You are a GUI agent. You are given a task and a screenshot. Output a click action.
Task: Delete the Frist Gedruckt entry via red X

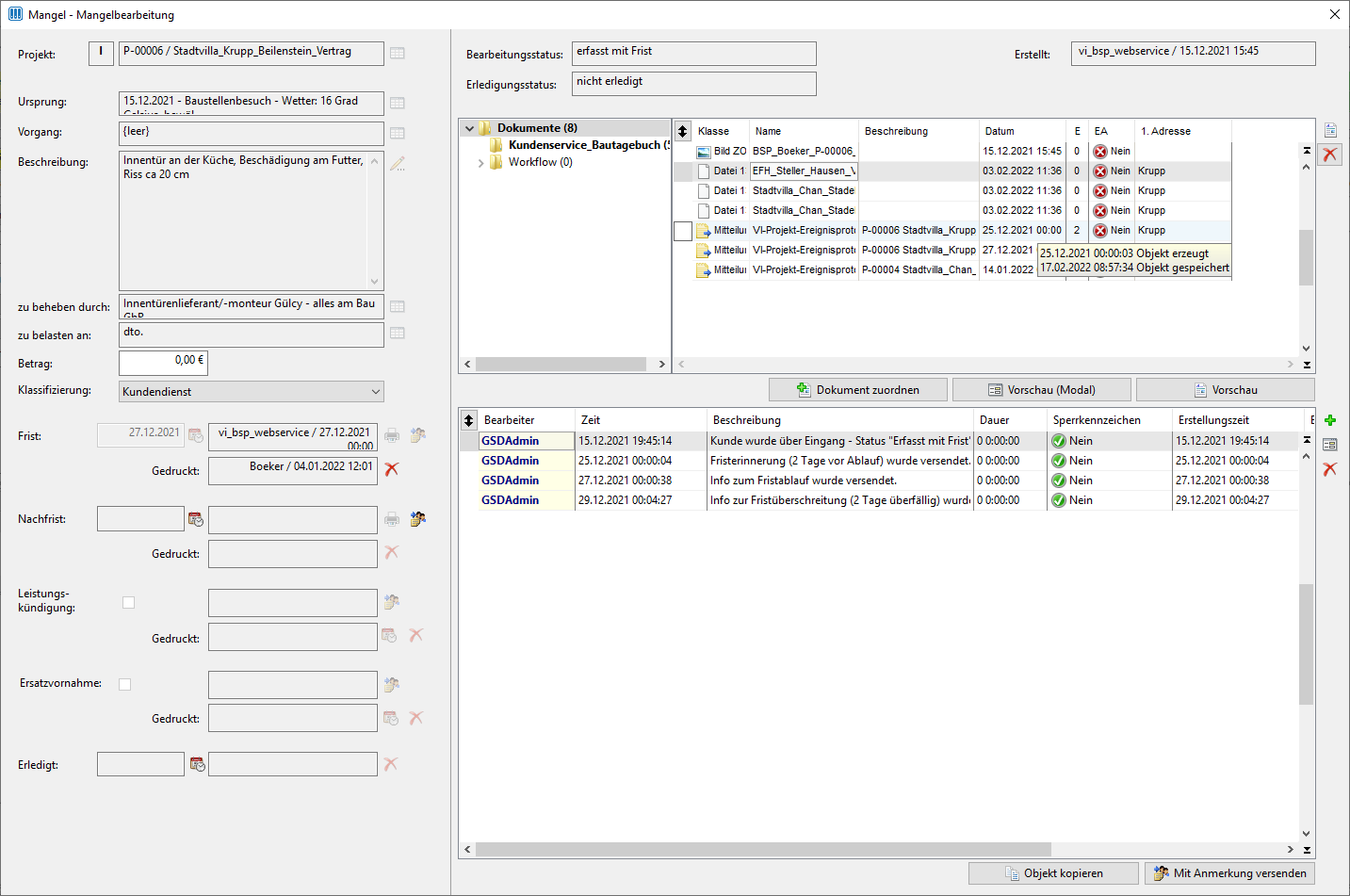392,469
